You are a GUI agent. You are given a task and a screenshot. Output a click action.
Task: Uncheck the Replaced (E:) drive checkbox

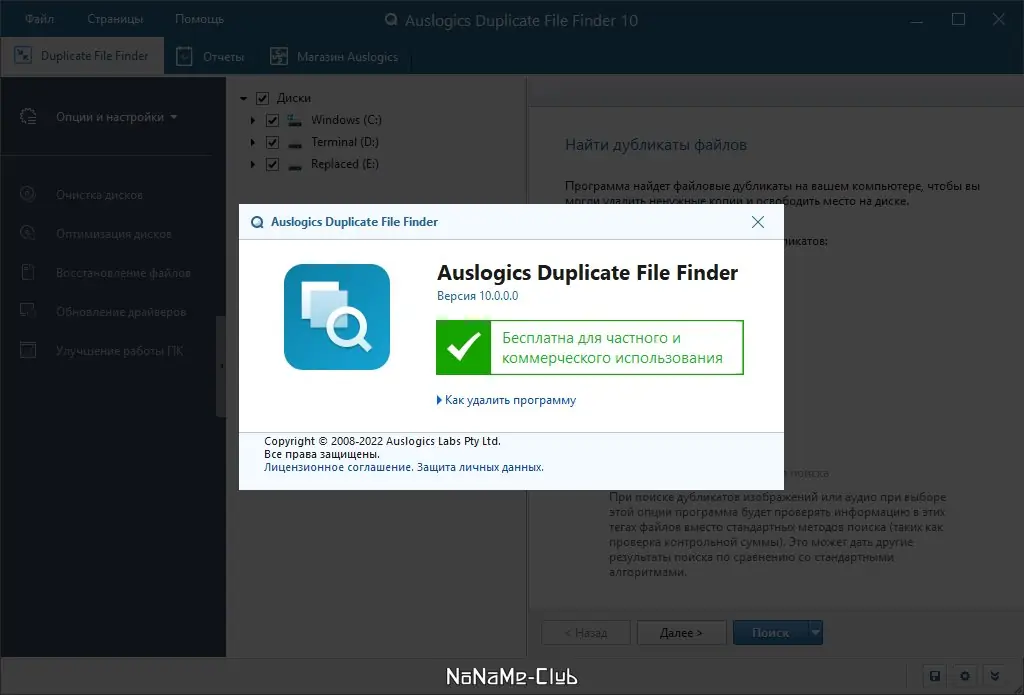click(x=272, y=164)
